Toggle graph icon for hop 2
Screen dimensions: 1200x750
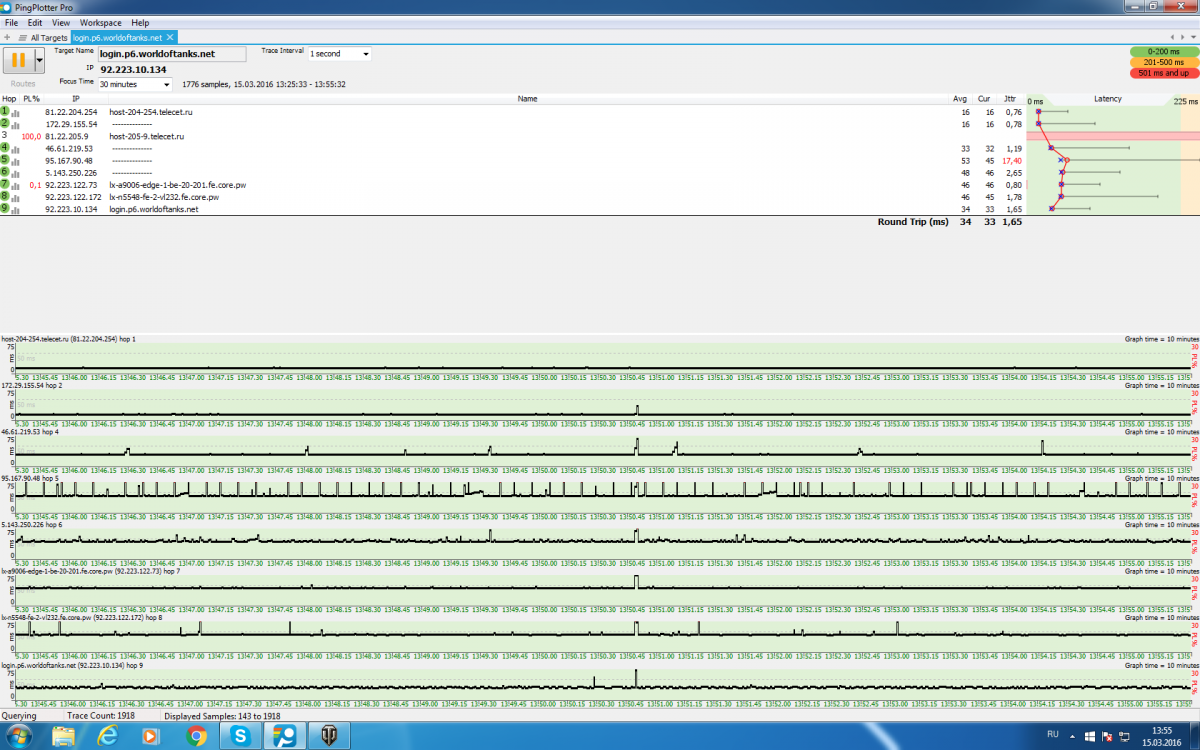[15, 124]
